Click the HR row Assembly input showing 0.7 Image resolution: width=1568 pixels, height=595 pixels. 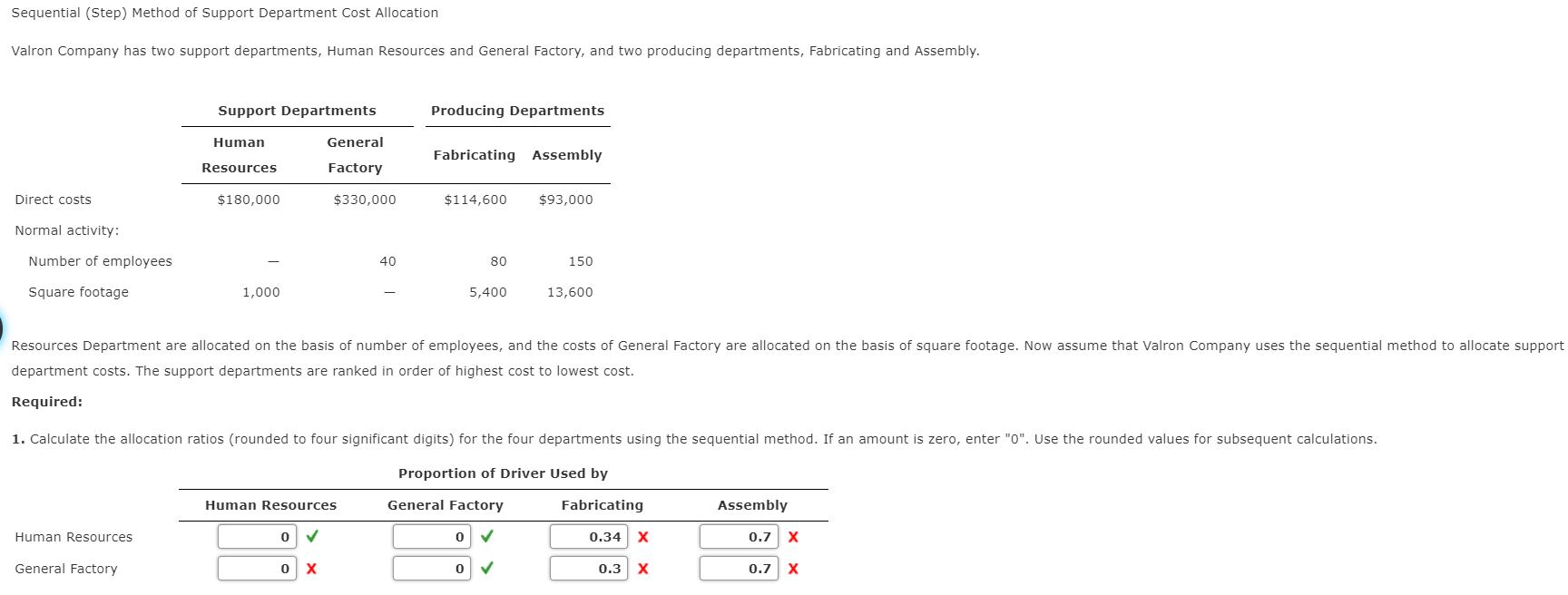tap(738, 536)
